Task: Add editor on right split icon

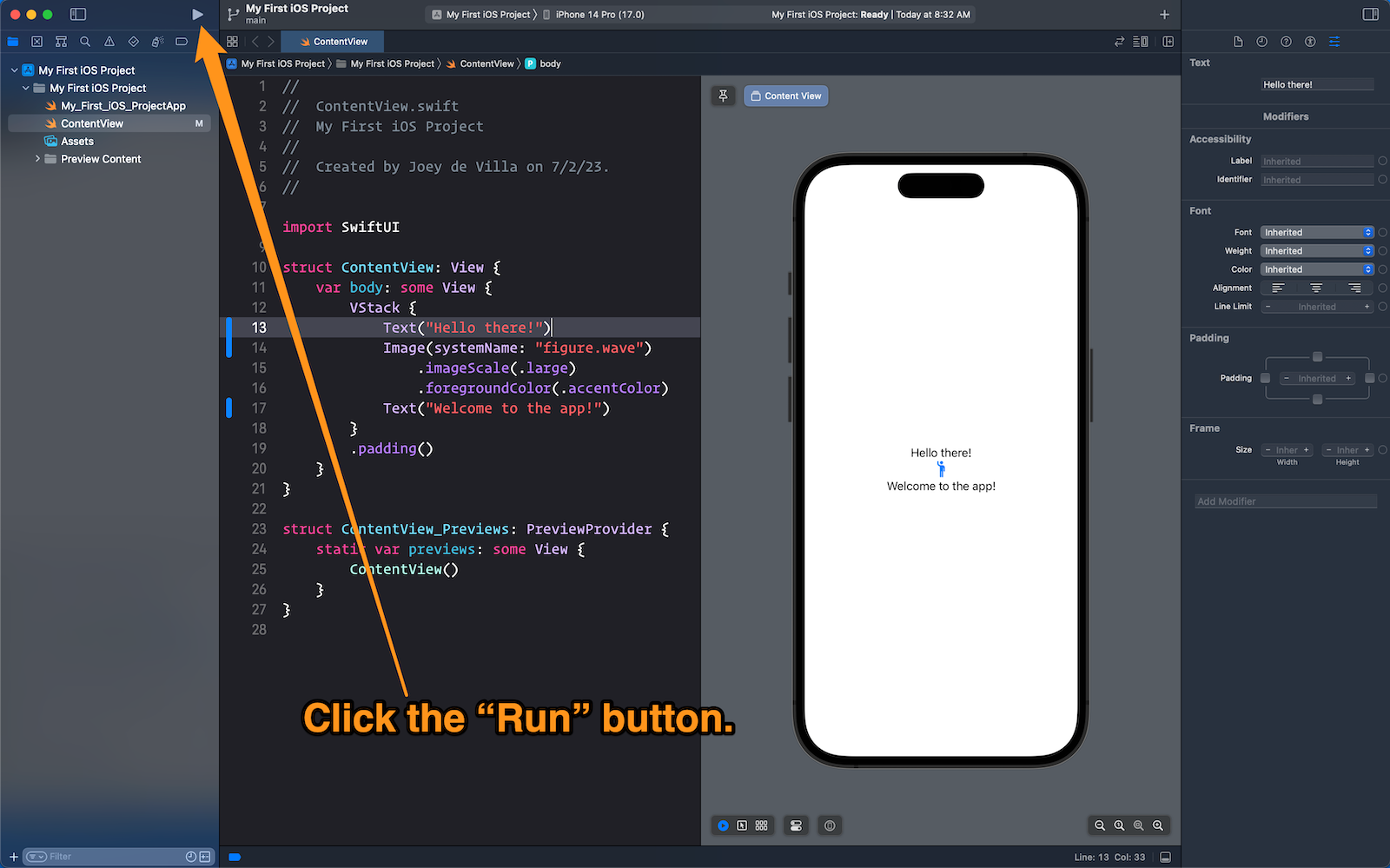Action: (x=1168, y=41)
